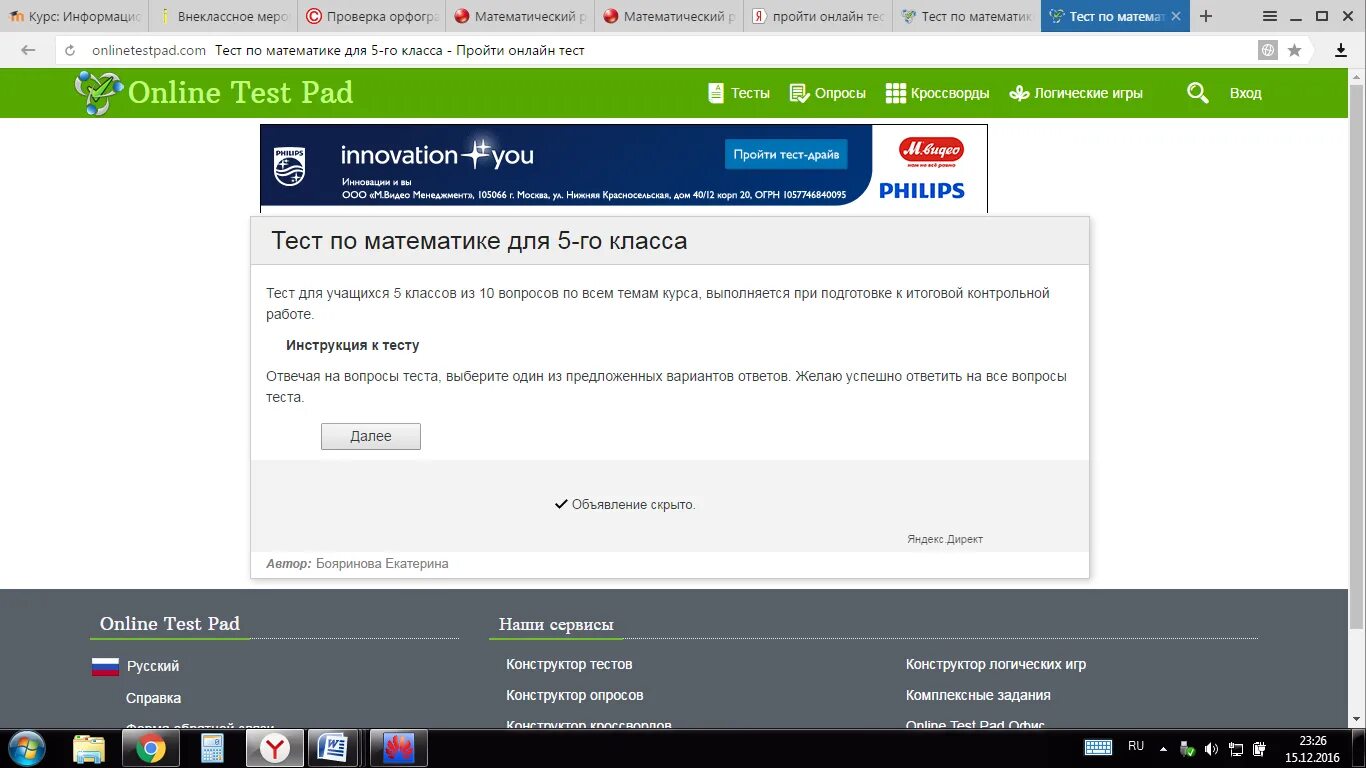1366x768 pixels.
Task: Open Конструктор опросов link
Action: (575, 695)
